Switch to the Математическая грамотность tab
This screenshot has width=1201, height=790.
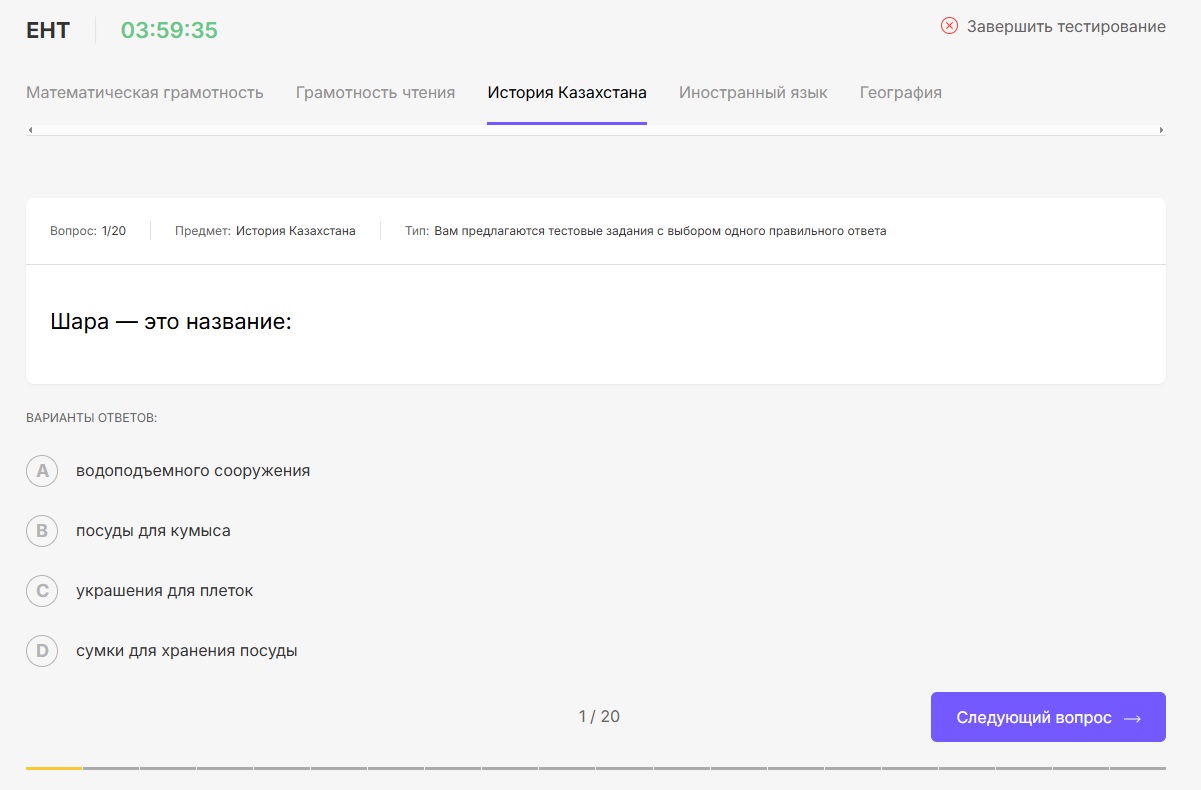click(143, 92)
